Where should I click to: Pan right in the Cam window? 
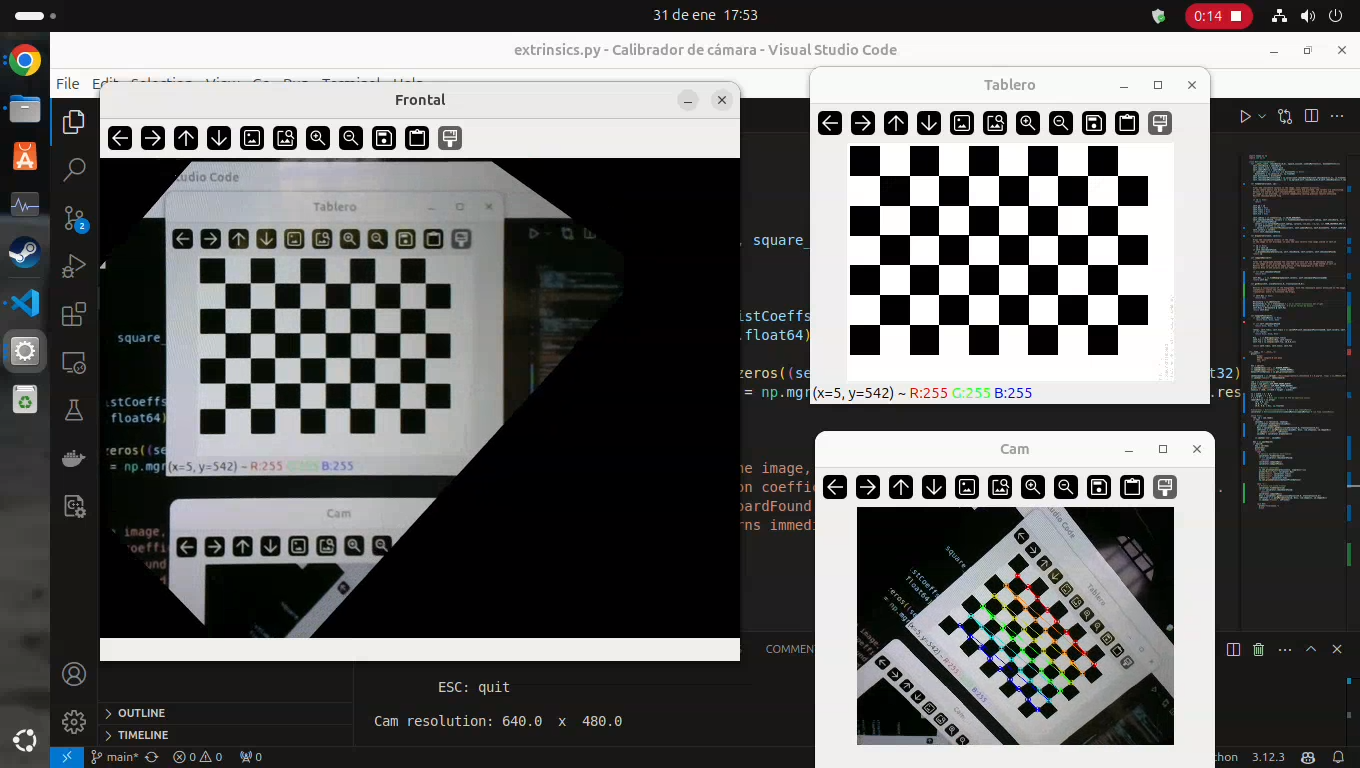pyautogui.click(x=868, y=487)
